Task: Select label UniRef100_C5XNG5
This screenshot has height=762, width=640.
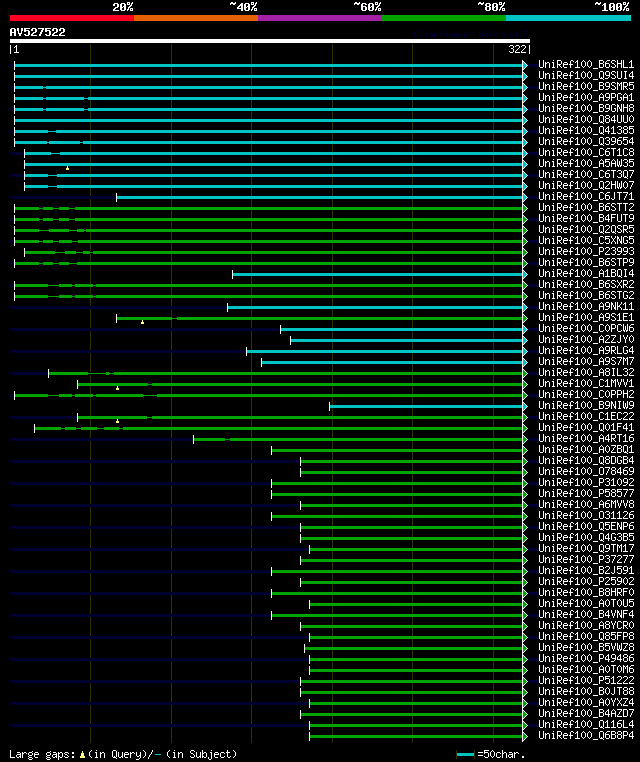Action: point(586,240)
